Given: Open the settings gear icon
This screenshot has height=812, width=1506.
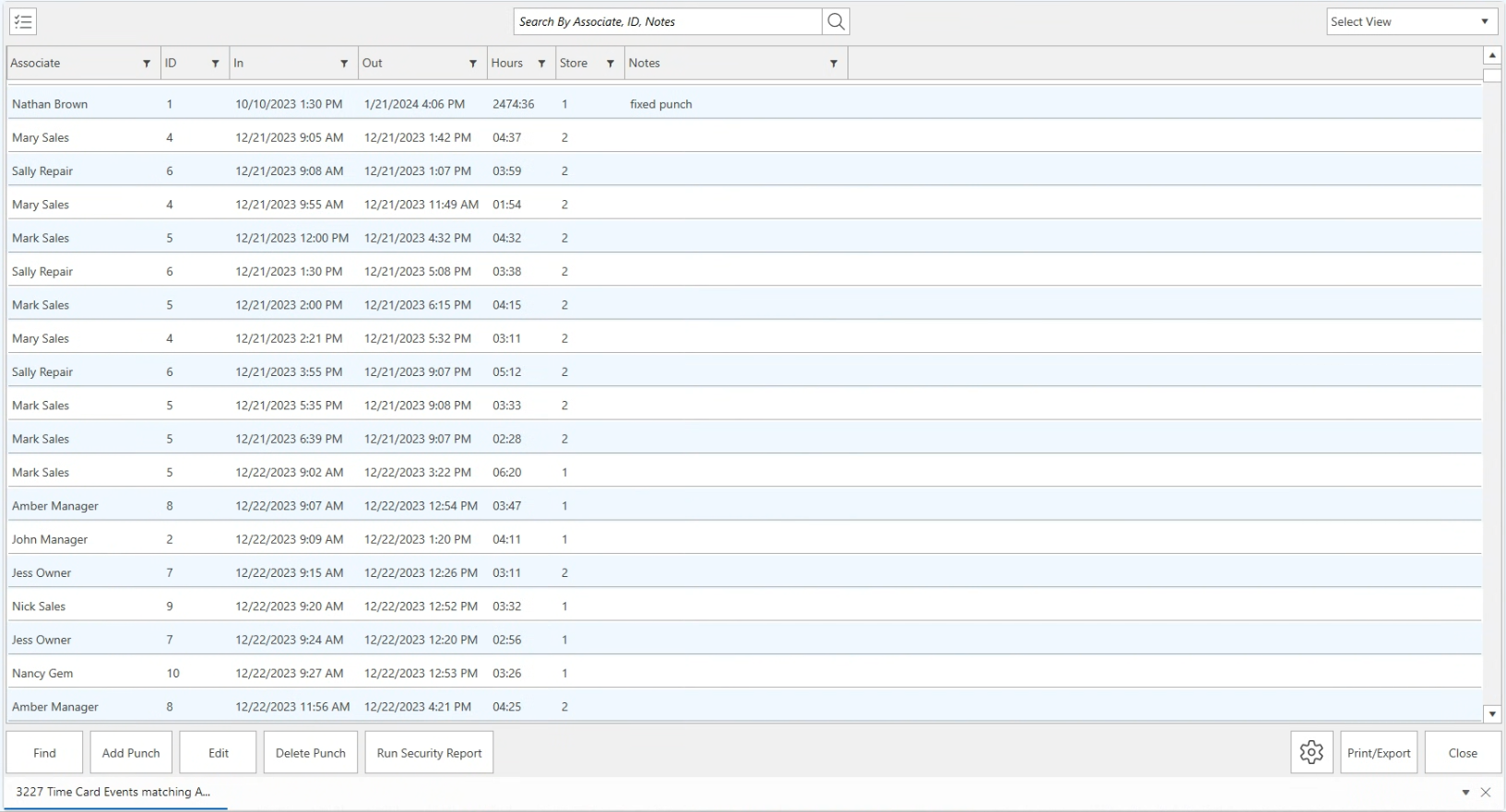Looking at the screenshot, I should [1311, 753].
